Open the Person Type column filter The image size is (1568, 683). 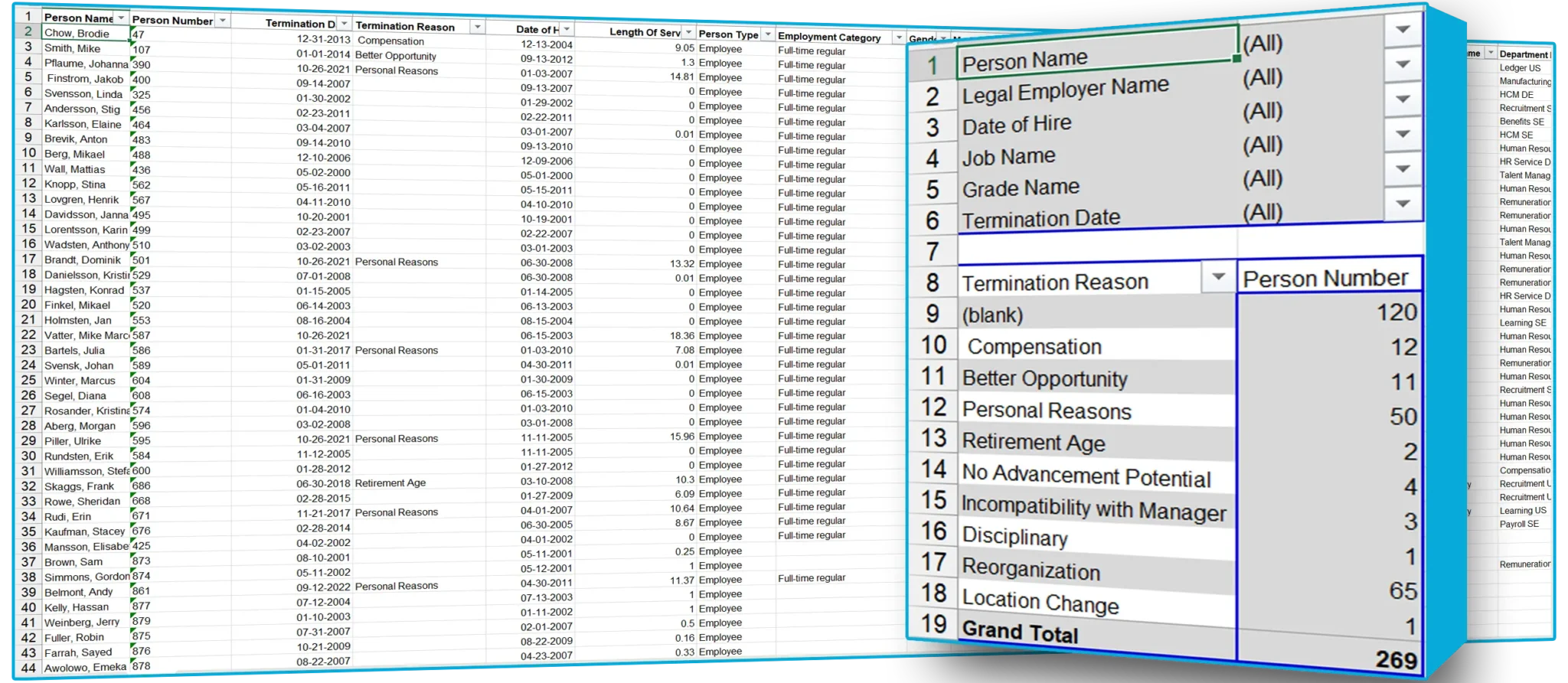click(x=767, y=34)
